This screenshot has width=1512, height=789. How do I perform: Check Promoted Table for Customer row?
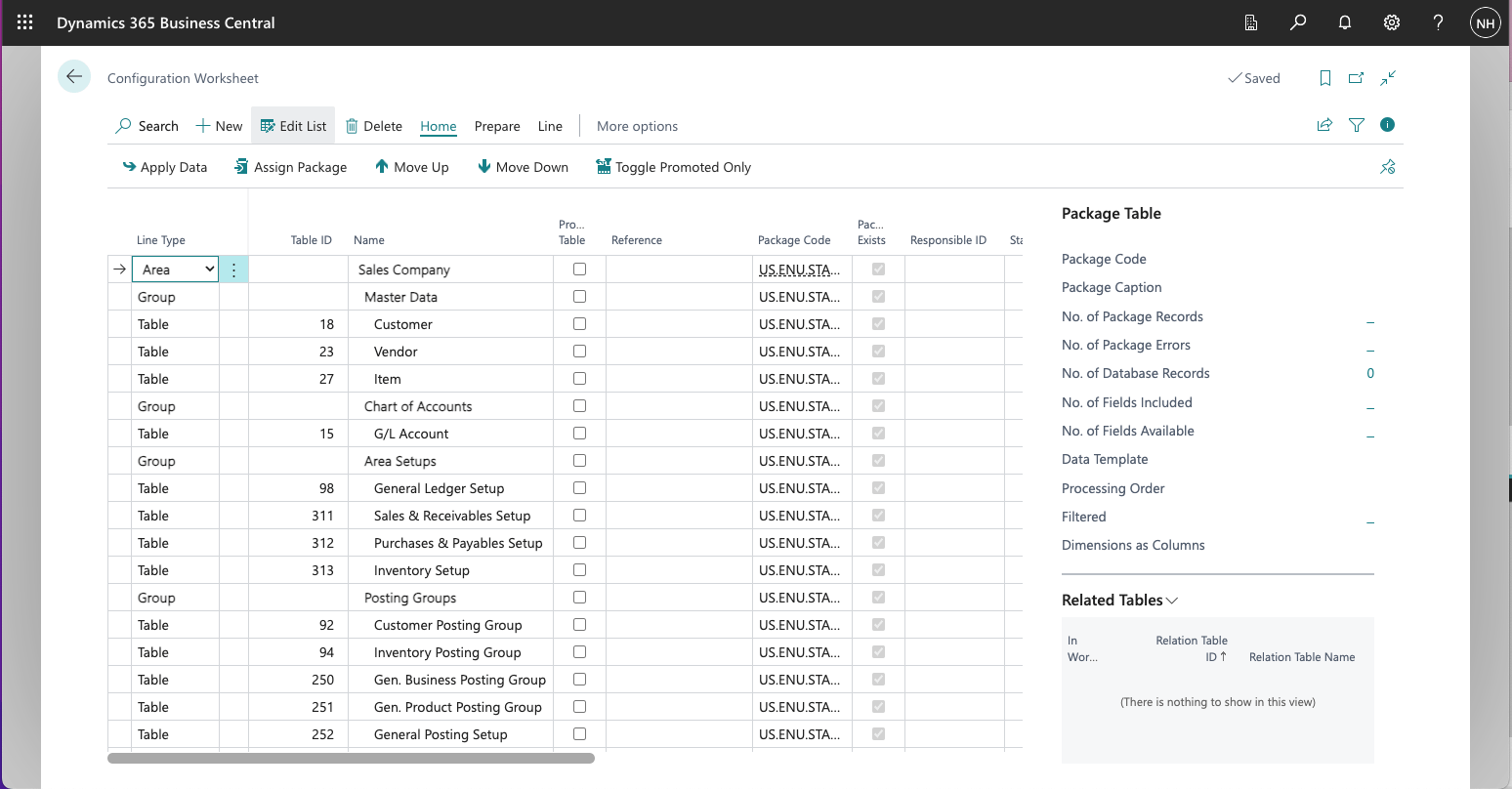coord(579,324)
